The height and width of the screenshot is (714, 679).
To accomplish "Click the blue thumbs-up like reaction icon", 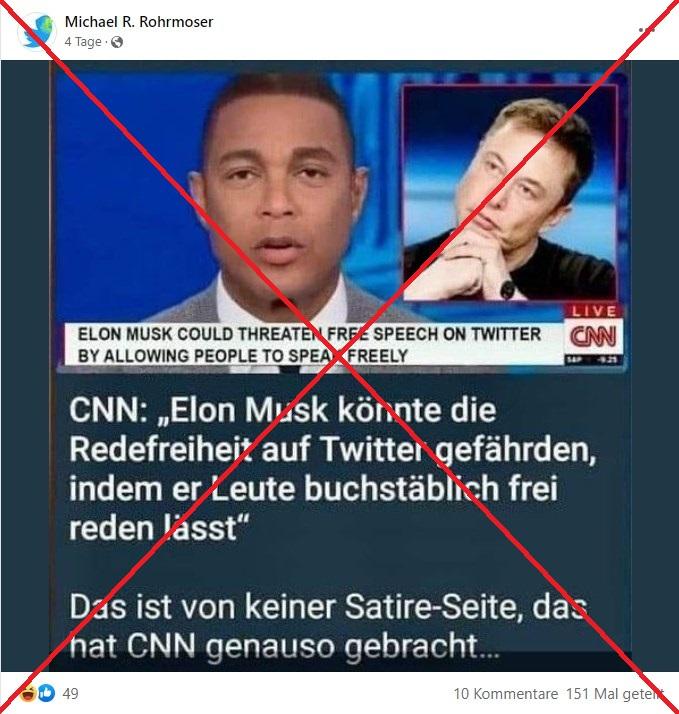I will pyautogui.click(x=46, y=694).
